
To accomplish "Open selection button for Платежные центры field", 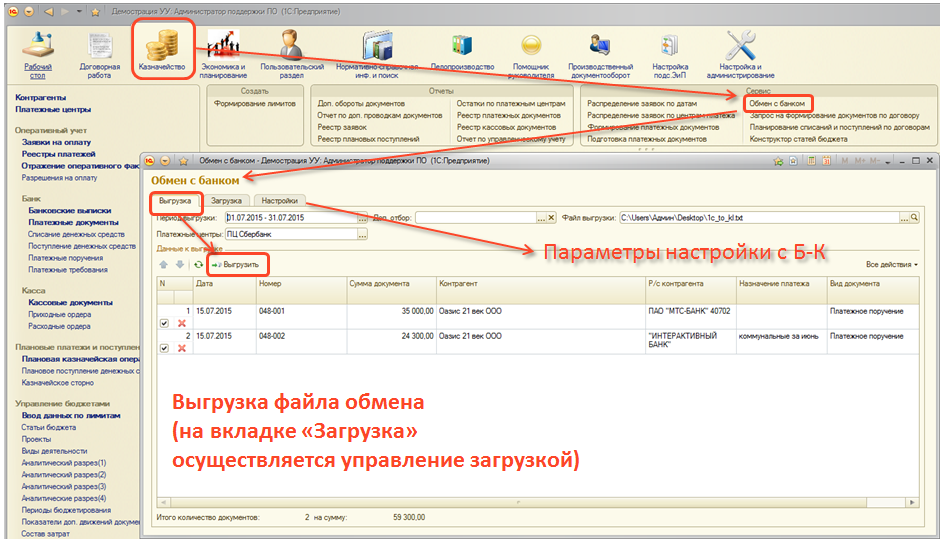I will tap(362, 234).
